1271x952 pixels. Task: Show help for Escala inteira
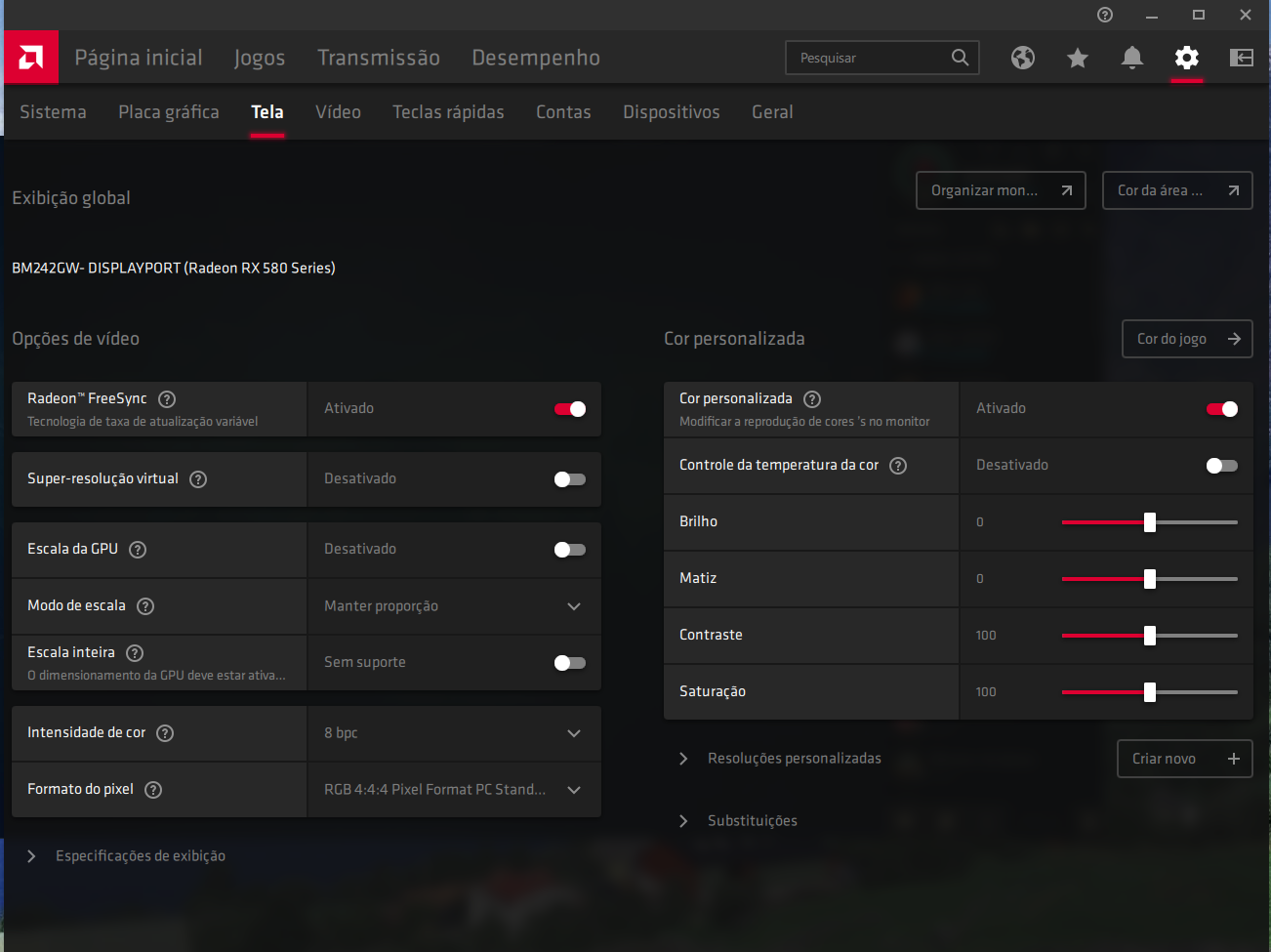[x=135, y=652]
